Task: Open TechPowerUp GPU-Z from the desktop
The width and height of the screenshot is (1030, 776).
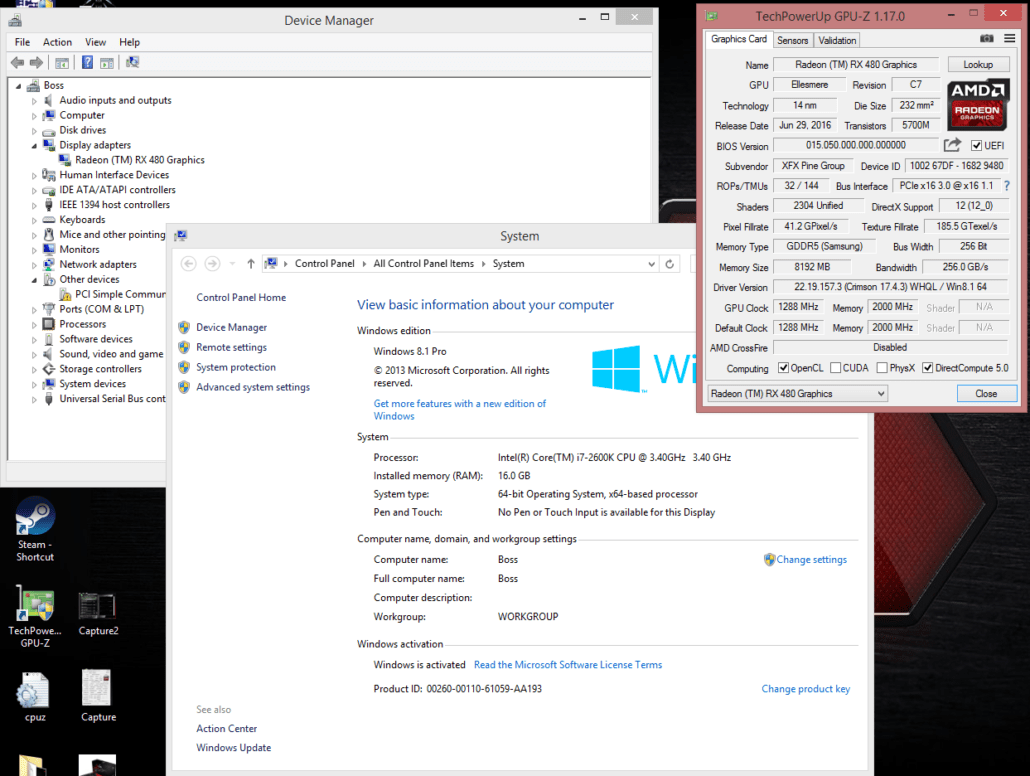Action: pyautogui.click(x=34, y=605)
